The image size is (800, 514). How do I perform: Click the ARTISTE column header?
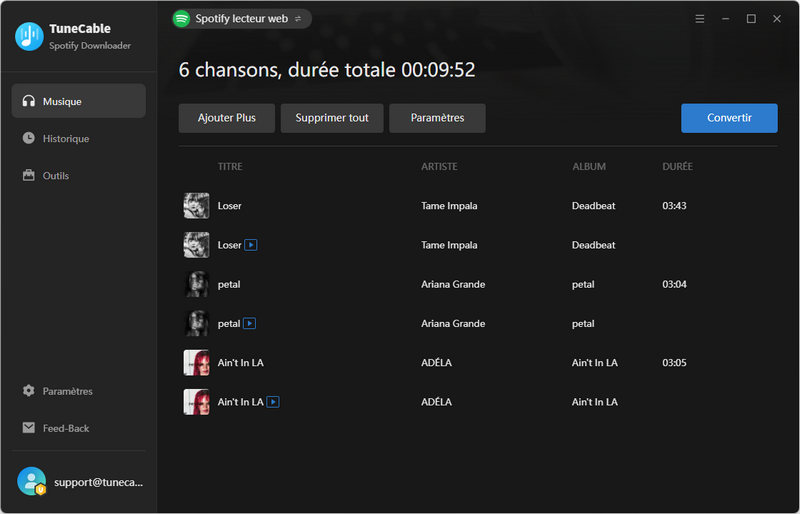(x=439, y=166)
